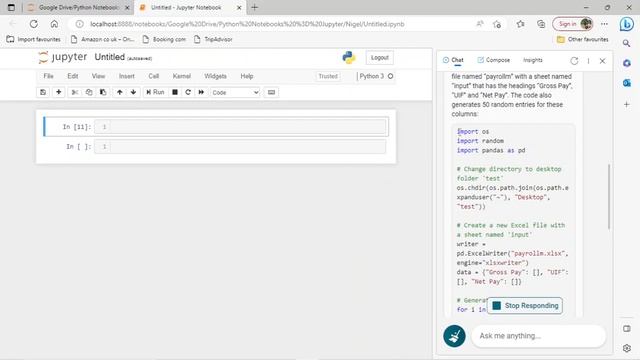This screenshot has width=640, height=360.
Task: Click the Bing Discover icon in Edge
Action: [627, 24]
